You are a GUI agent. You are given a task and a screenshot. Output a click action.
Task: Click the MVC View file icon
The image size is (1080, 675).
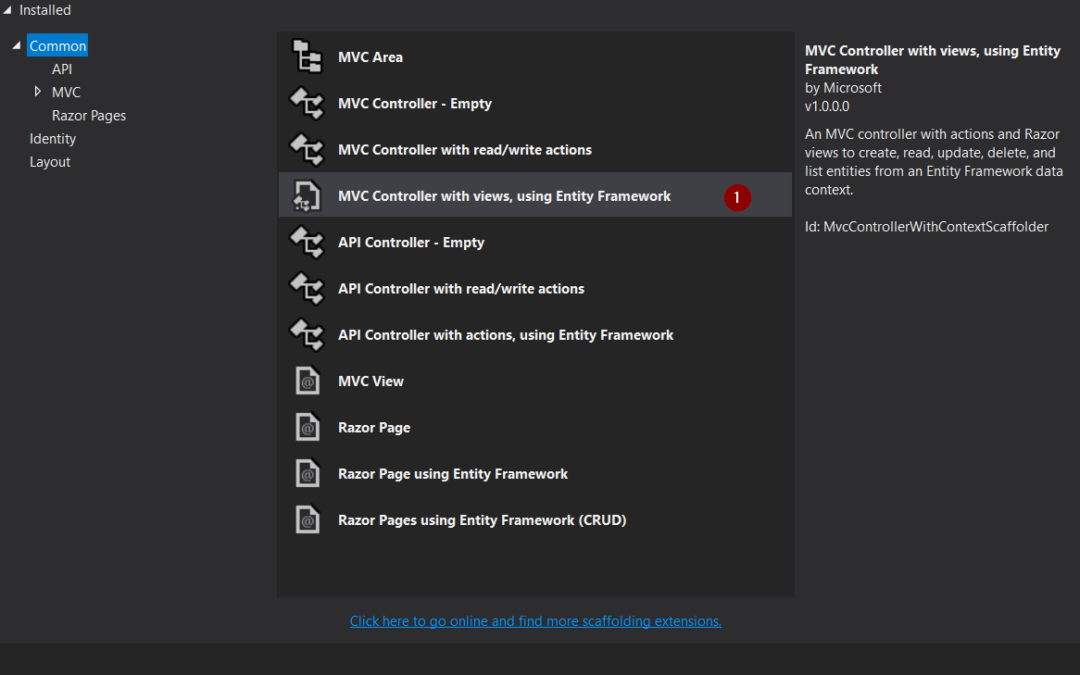(x=307, y=381)
